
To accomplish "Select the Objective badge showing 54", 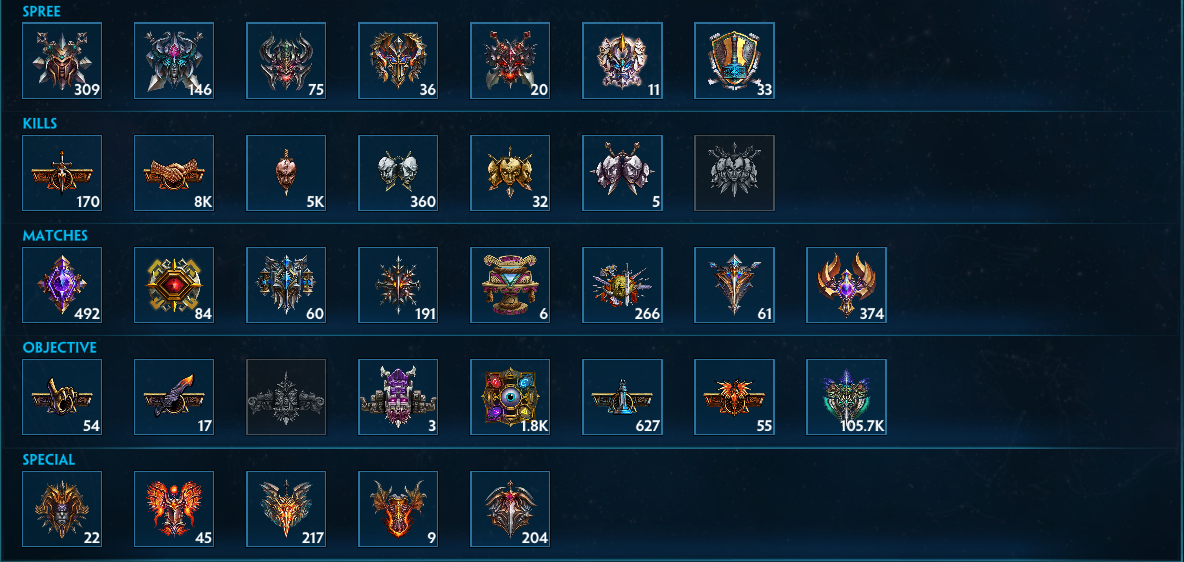I will (62, 397).
